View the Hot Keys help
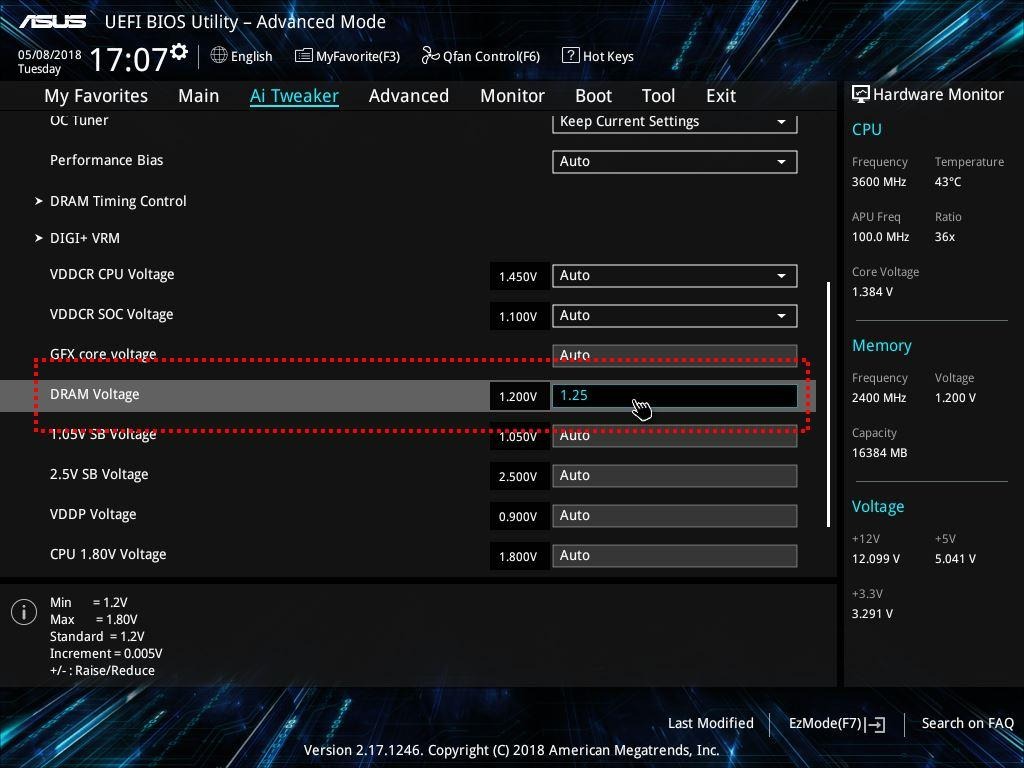The image size is (1024, 768). pyautogui.click(x=598, y=56)
